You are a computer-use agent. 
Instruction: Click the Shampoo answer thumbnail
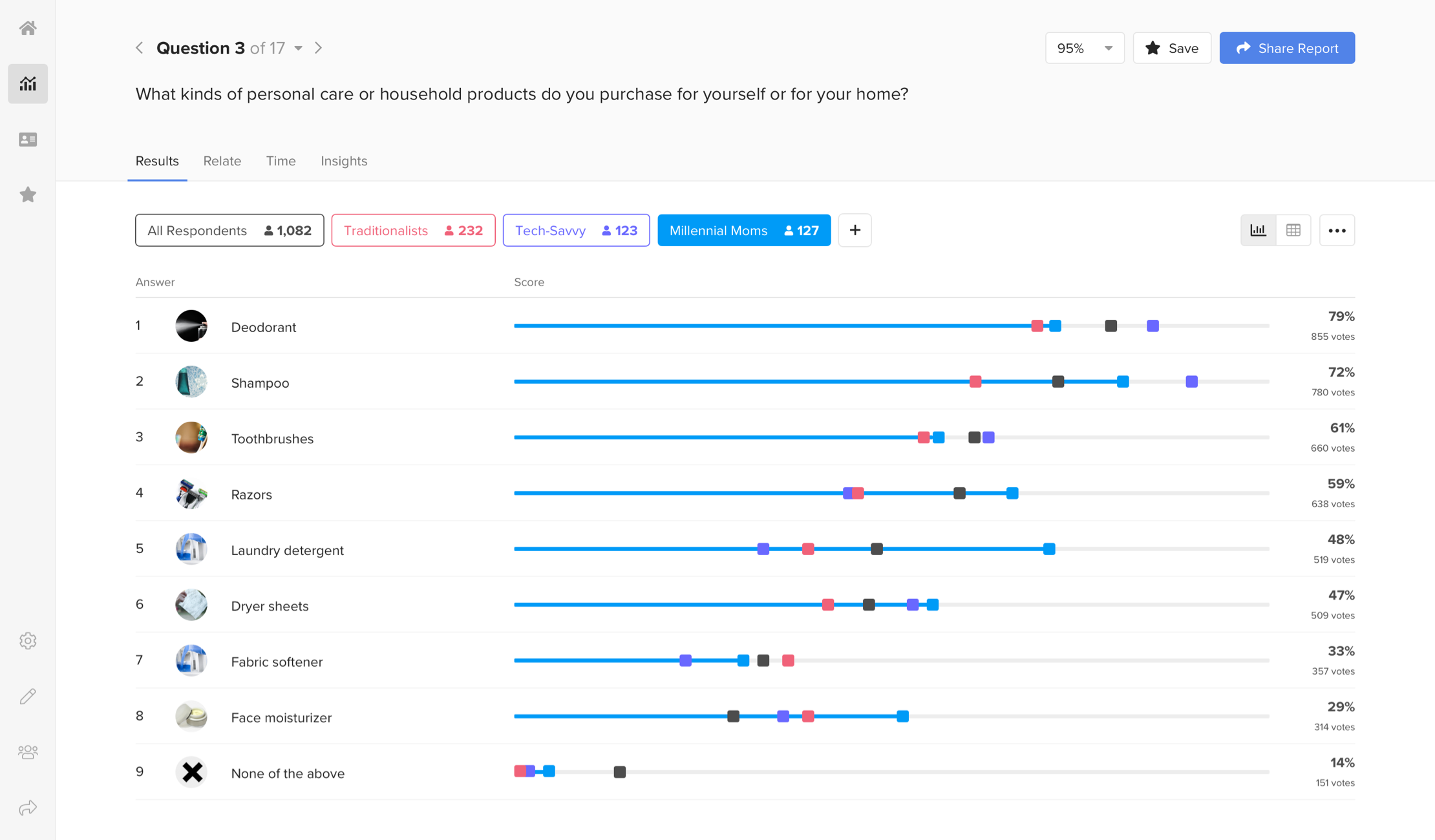tap(191, 382)
